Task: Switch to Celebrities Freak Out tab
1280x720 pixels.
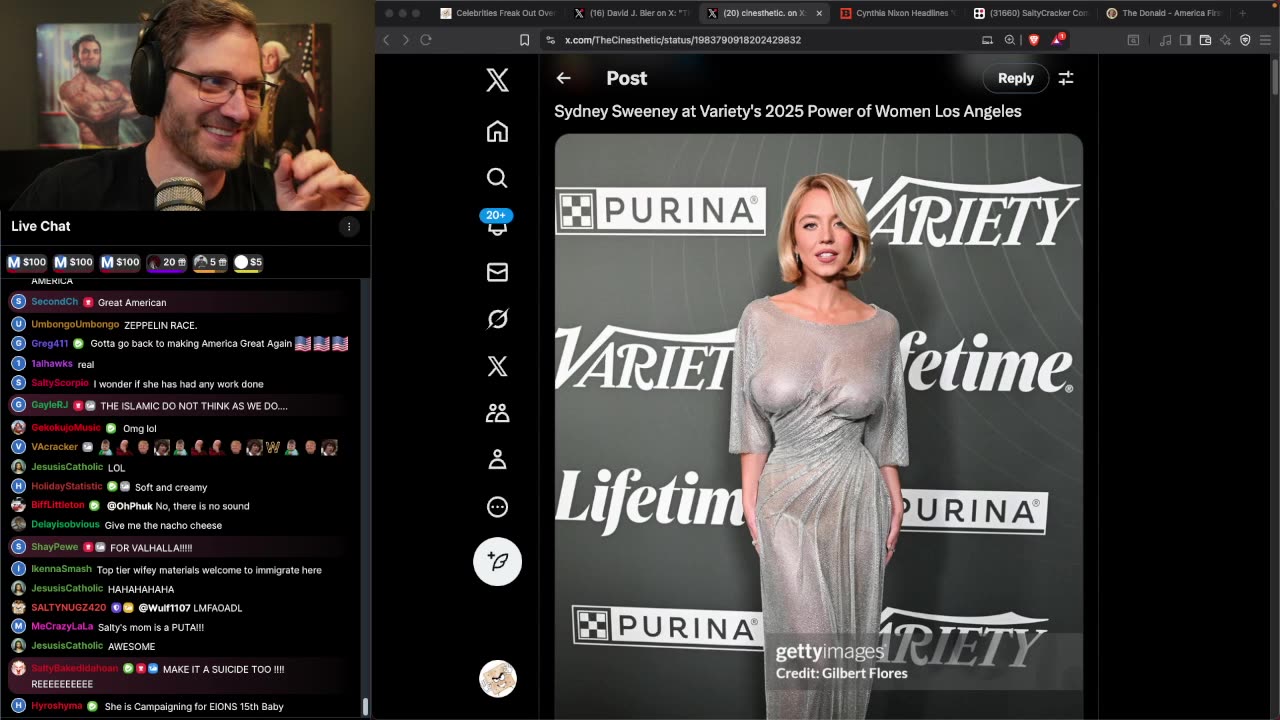Action: pyautogui.click(x=497, y=13)
